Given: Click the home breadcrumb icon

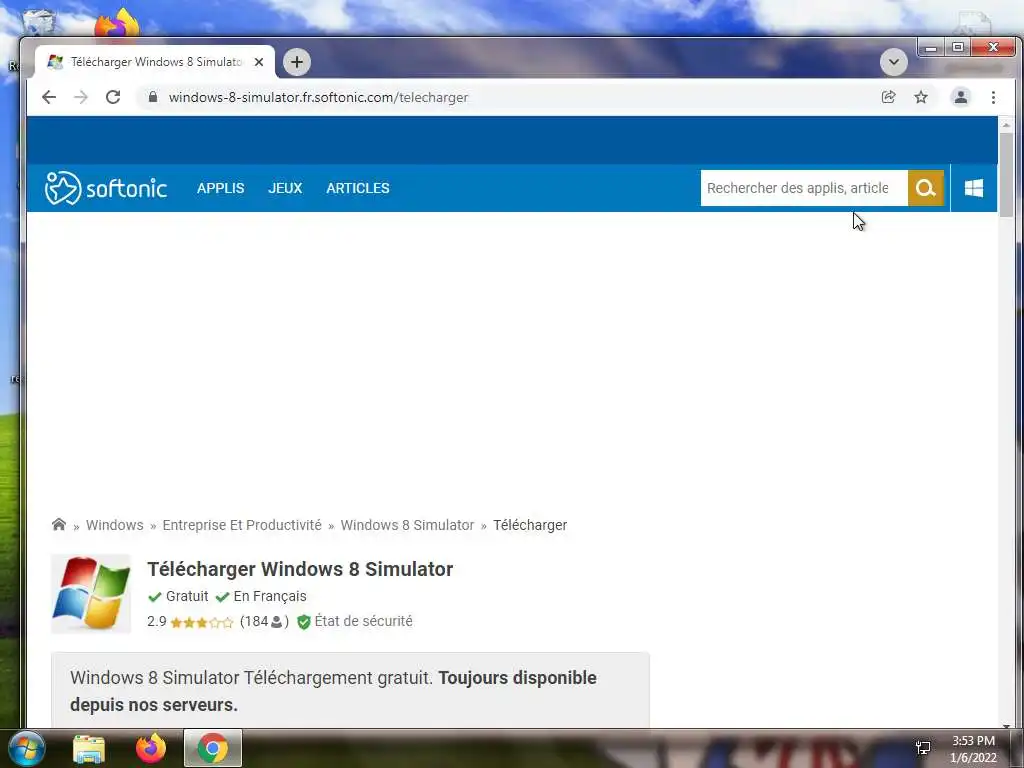Looking at the screenshot, I should [x=59, y=524].
